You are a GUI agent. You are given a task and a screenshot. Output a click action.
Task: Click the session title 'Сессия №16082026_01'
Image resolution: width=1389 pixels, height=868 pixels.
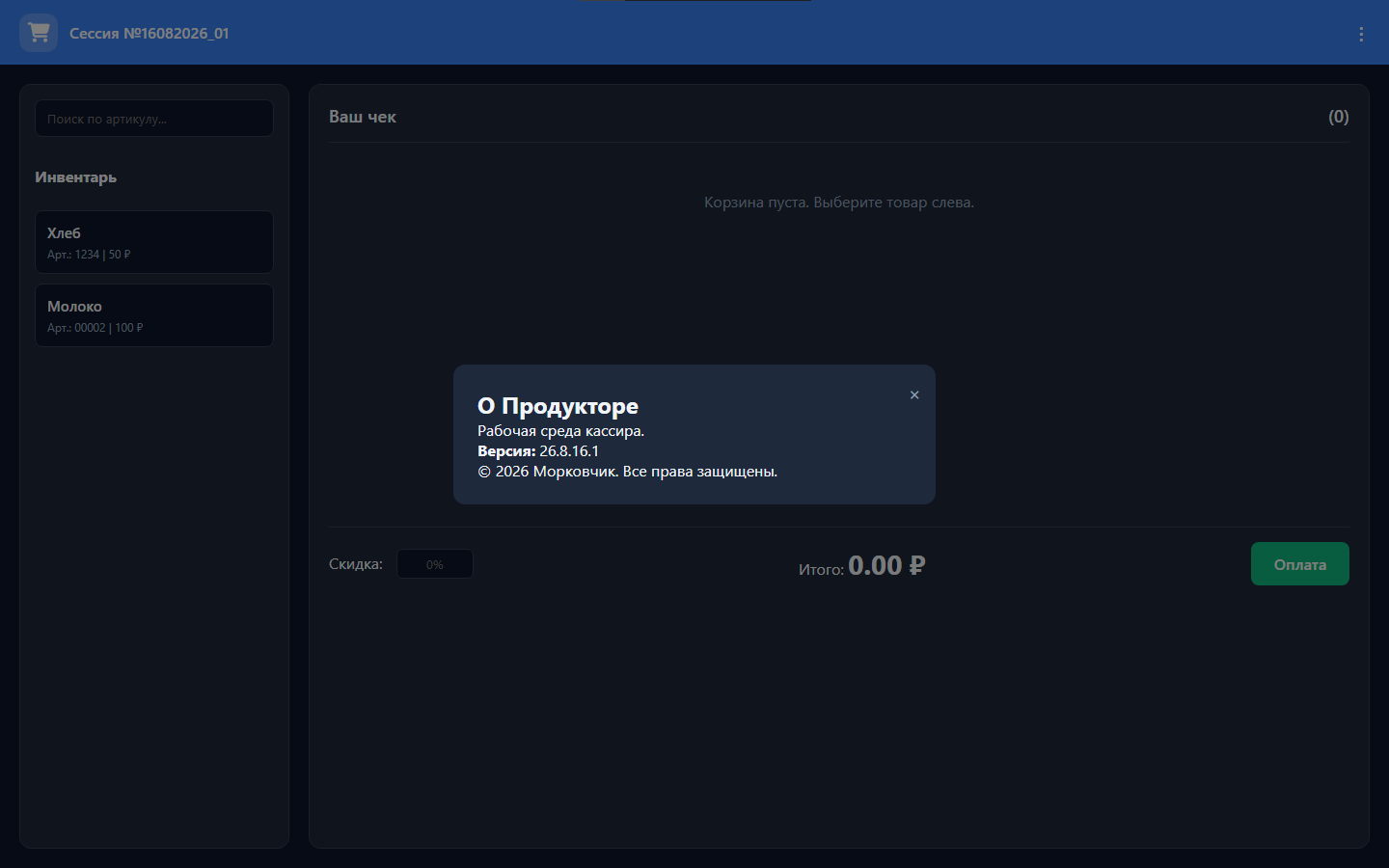pyautogui.click(x=150, y=33)
